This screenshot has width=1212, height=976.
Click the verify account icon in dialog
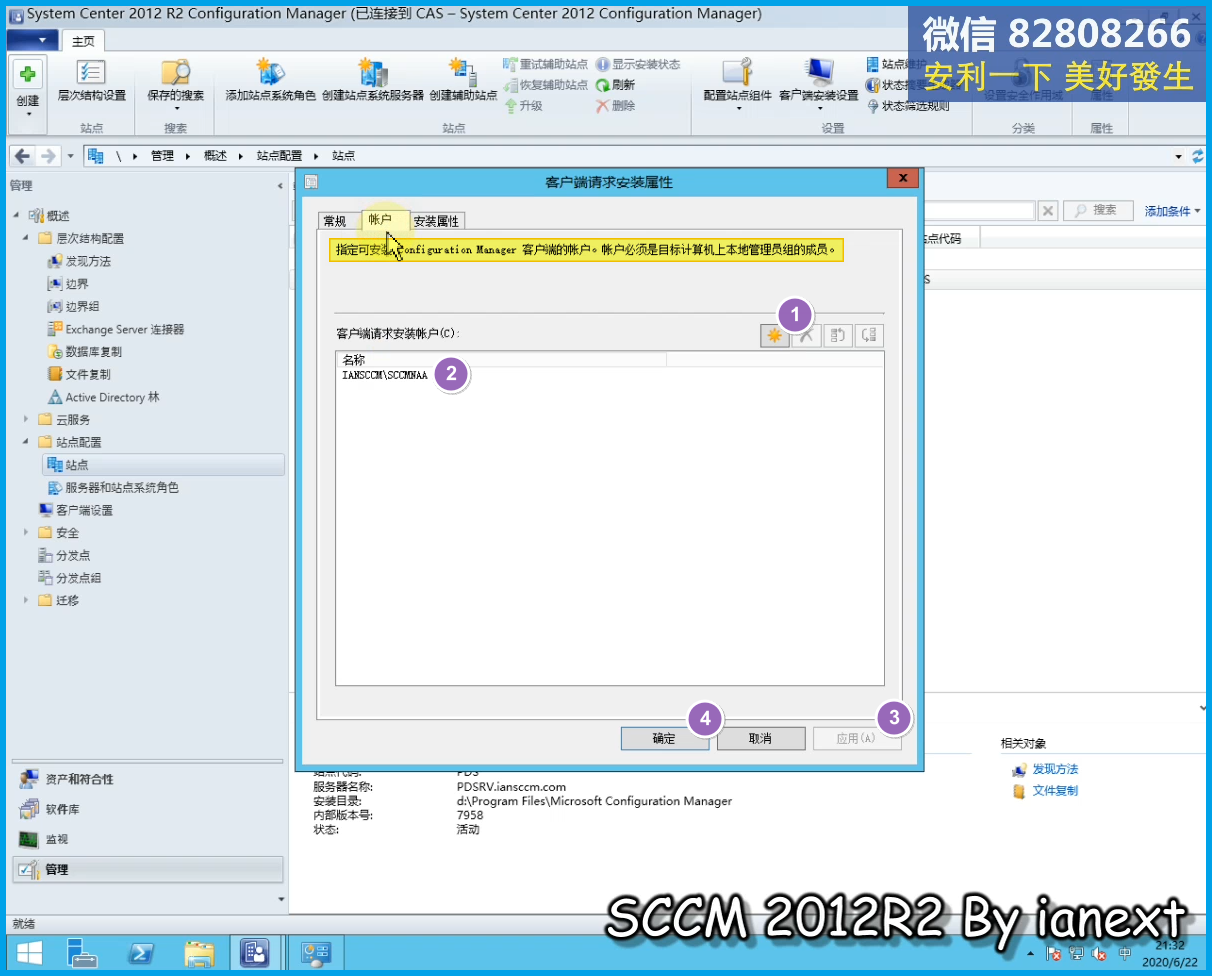pyautogui.click(x=869, y=336)
